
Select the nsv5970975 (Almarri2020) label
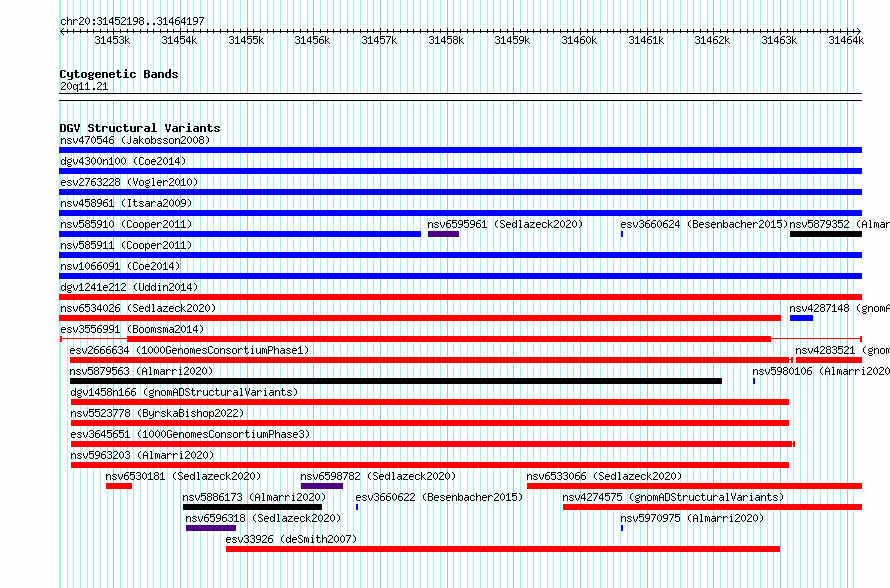(692, 518)
